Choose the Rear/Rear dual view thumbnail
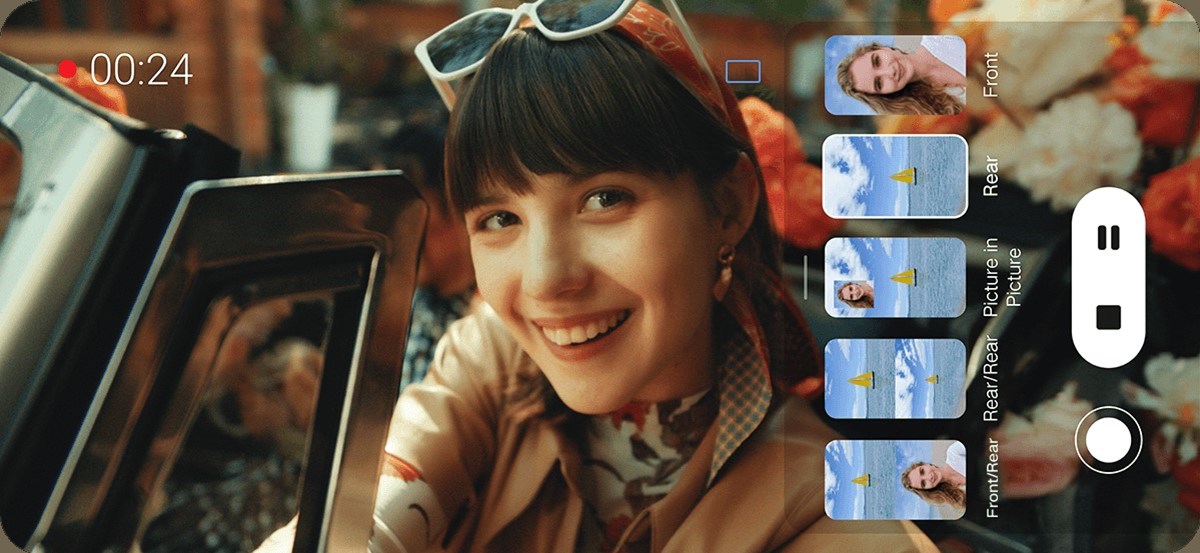1200x553 pixels. point(895,378)
